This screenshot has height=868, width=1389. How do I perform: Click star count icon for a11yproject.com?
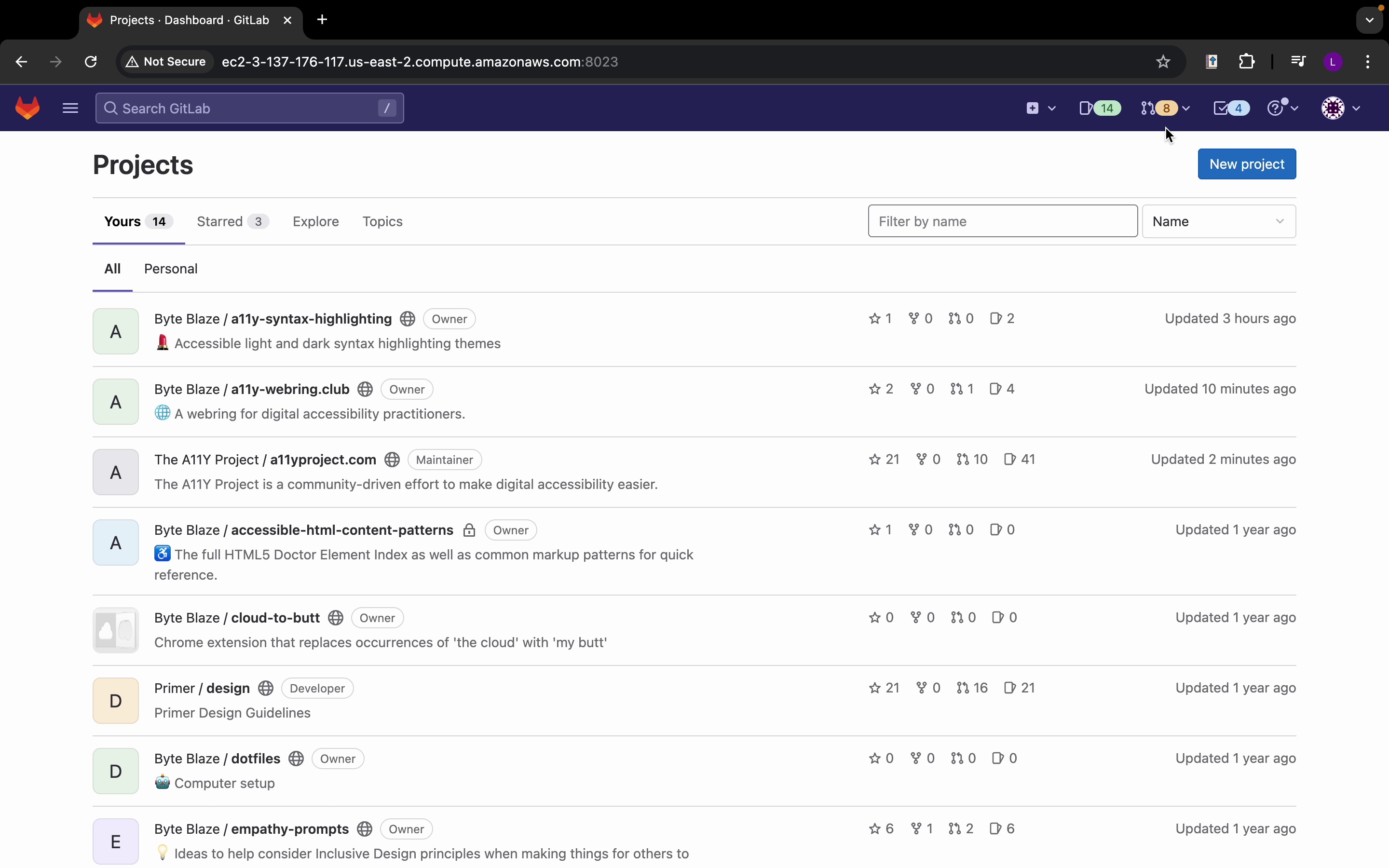(x=875, y=459)
